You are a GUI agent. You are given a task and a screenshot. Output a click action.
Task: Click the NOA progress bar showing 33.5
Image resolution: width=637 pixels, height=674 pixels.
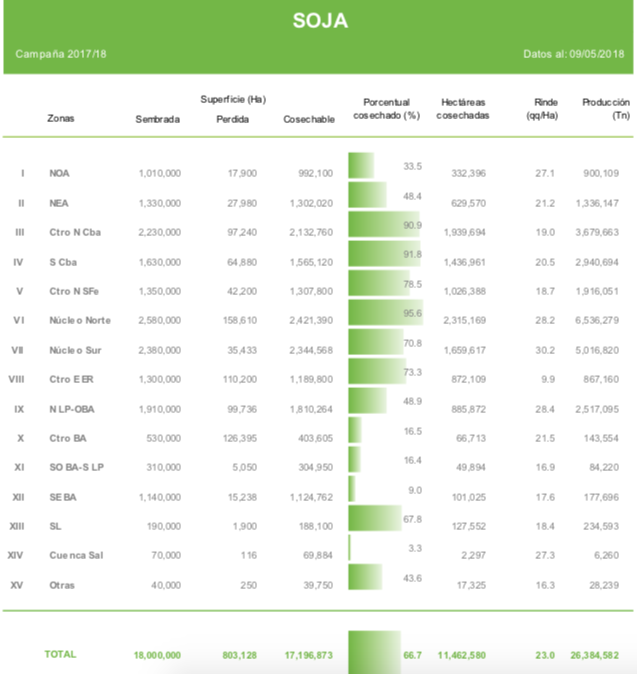[x=361, y=166]
